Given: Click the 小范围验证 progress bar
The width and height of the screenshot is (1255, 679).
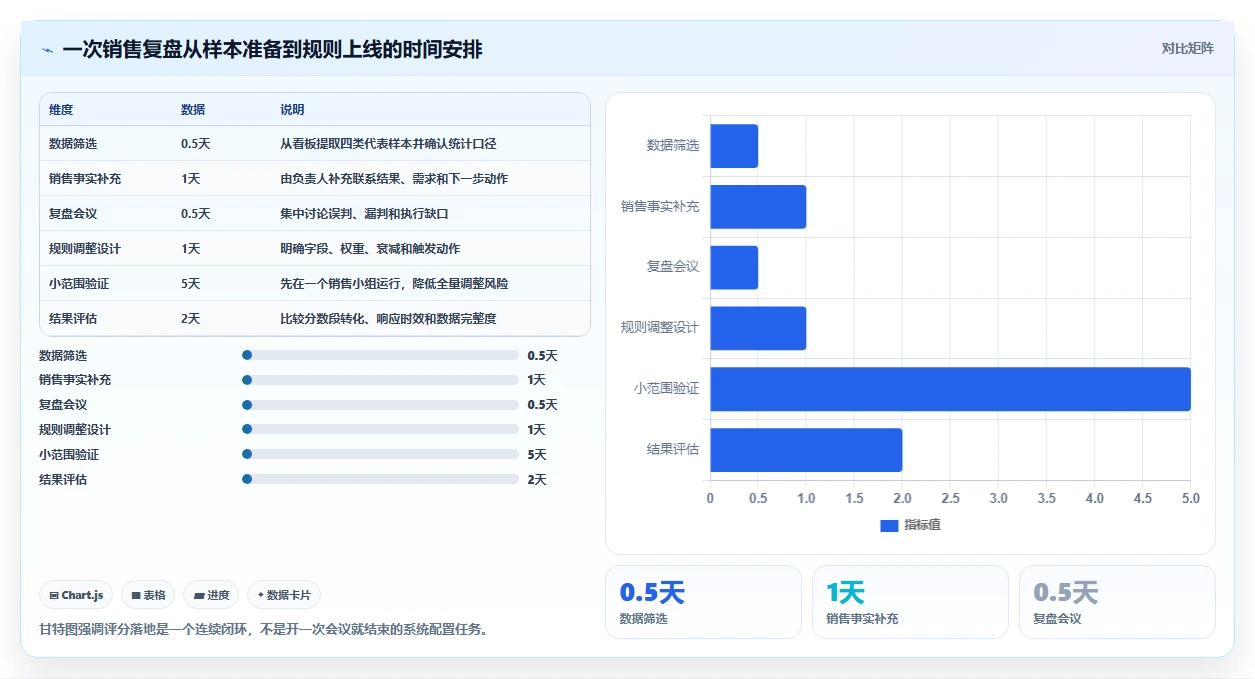Looking at the screenshot, I should click(x=380, y=455).
